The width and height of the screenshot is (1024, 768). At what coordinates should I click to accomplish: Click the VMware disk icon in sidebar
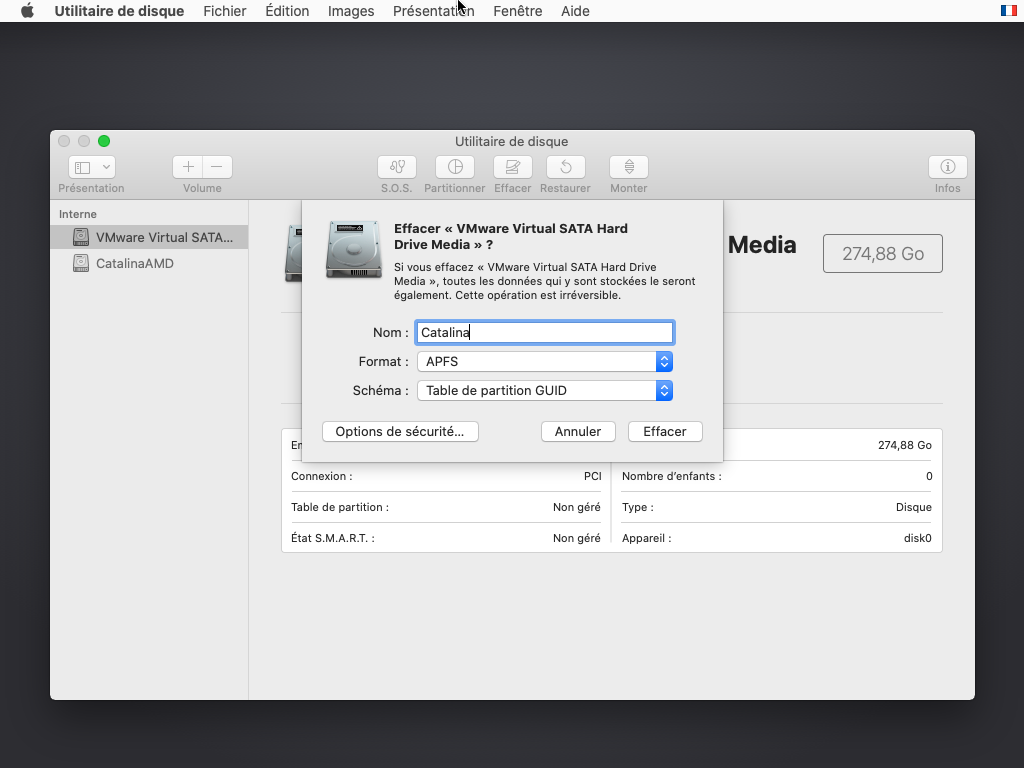[81, 237]
